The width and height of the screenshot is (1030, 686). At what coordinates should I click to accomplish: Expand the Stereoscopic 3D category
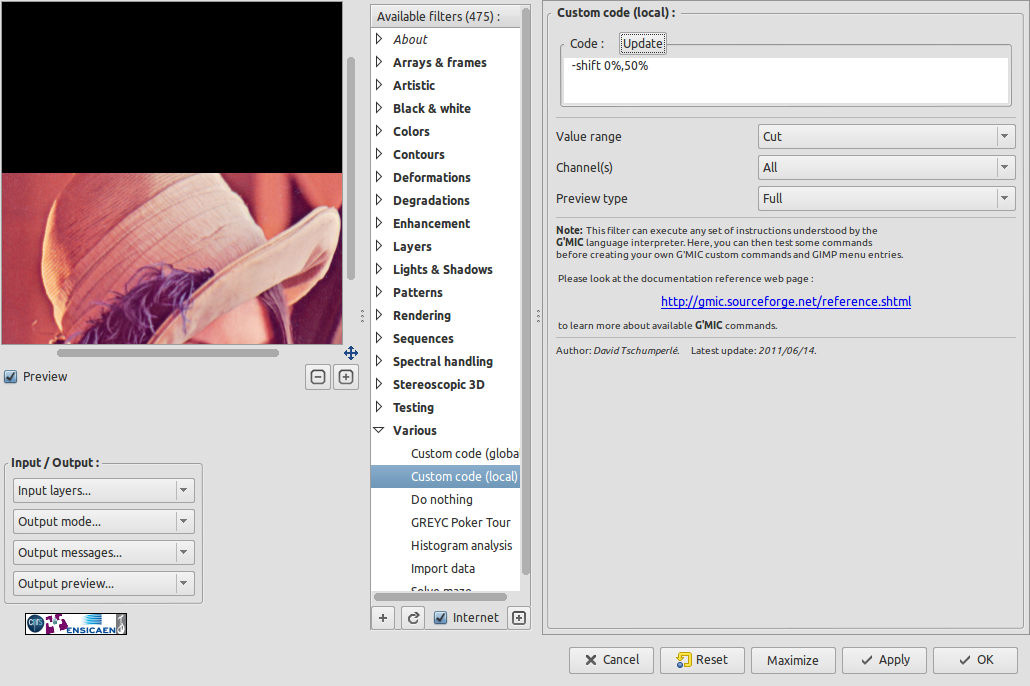(379, 384)
